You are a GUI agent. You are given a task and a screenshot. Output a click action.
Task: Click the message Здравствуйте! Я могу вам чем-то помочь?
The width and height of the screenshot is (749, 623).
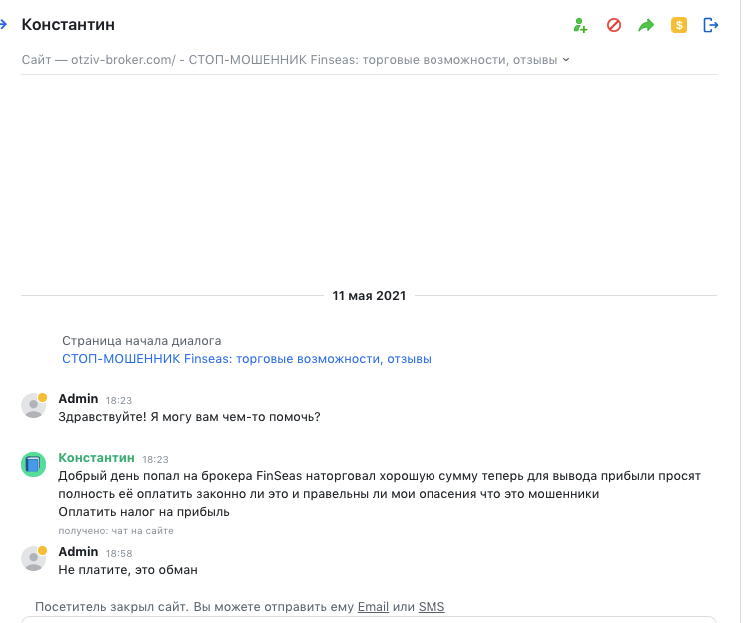[189, 417]
